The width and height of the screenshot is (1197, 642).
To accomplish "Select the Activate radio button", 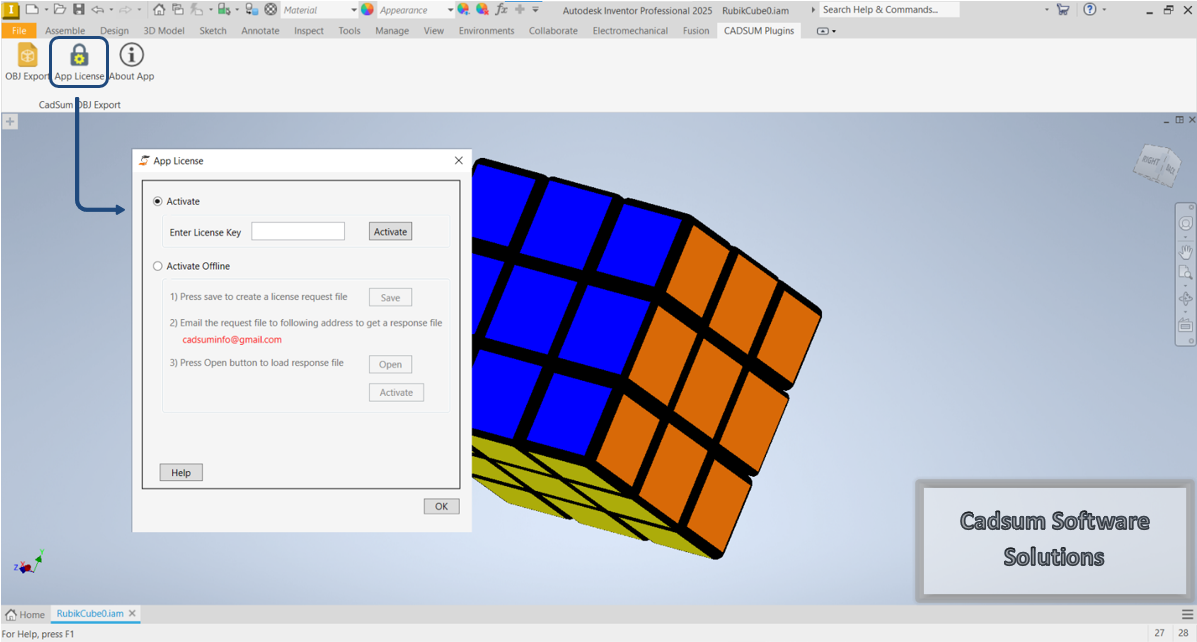I will [x=158, y=202].
